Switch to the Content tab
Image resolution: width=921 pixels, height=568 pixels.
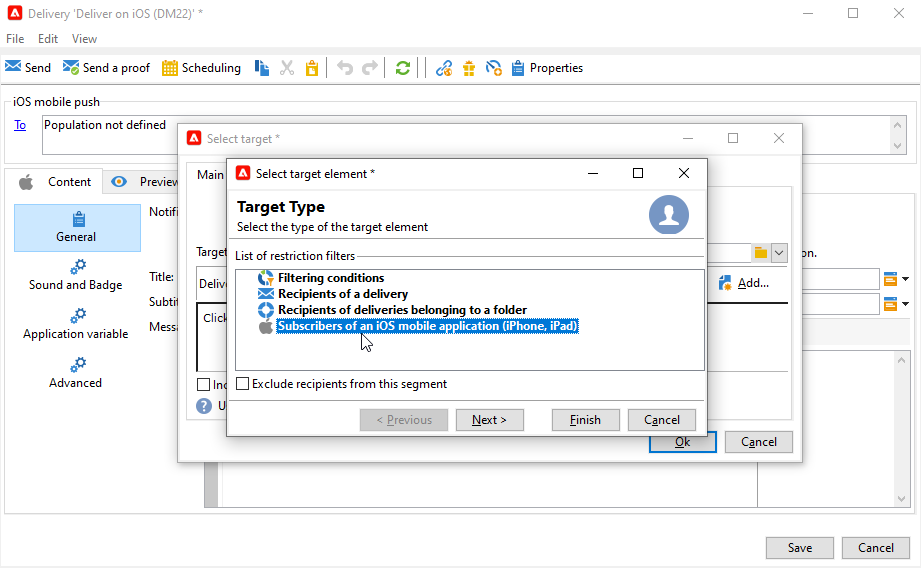(55, 182)
